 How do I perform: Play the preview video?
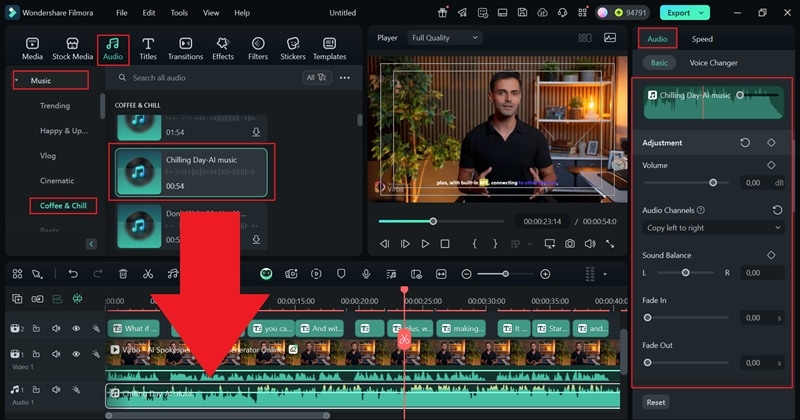pyautogui.click(x=425, y=244)
